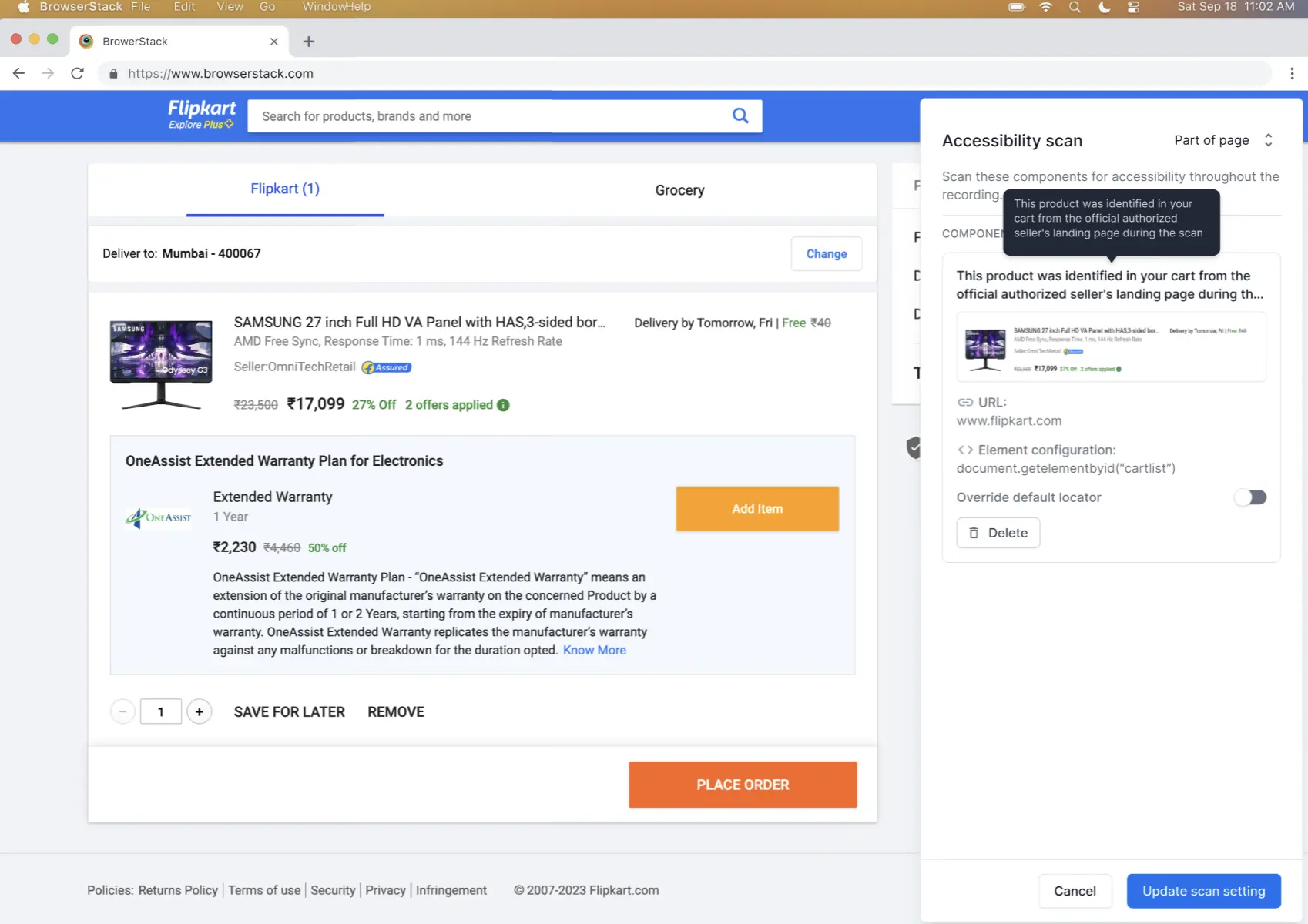Open a new browser tab with plus icon
The width and height of the screenshot is (1308, 924).
tap(309, 42)
